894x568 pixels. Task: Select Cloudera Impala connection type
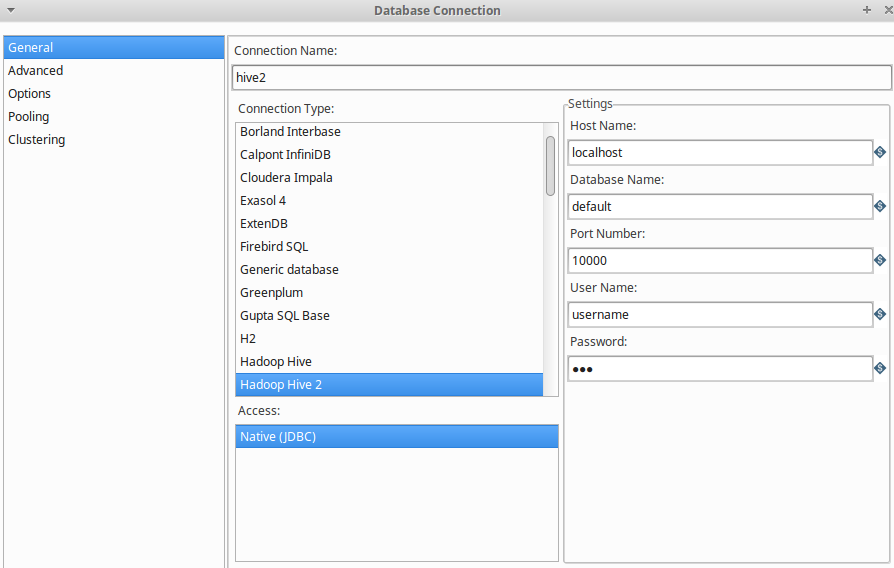(x=389, y=177)
